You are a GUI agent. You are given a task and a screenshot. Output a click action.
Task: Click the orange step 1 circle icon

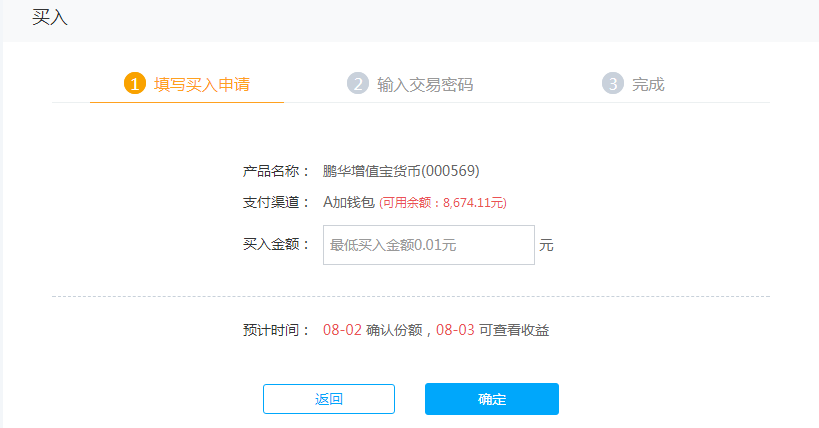[135, 84]
